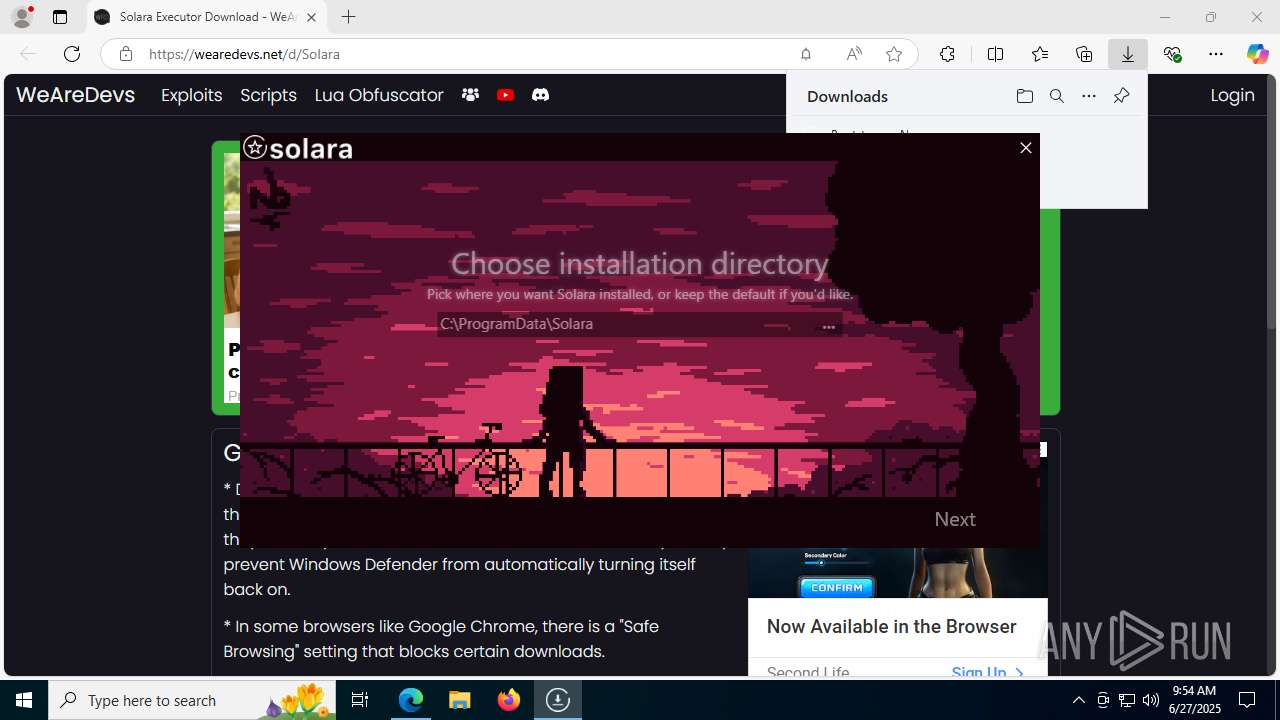Open the Copilot icon
This screenshot has width=1280, height=720.
pos(1257,54)
